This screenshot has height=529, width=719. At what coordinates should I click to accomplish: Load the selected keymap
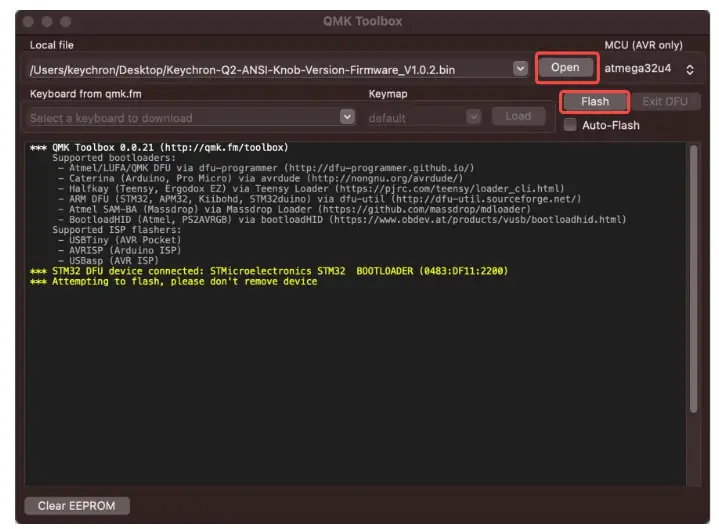click(518, 116)
